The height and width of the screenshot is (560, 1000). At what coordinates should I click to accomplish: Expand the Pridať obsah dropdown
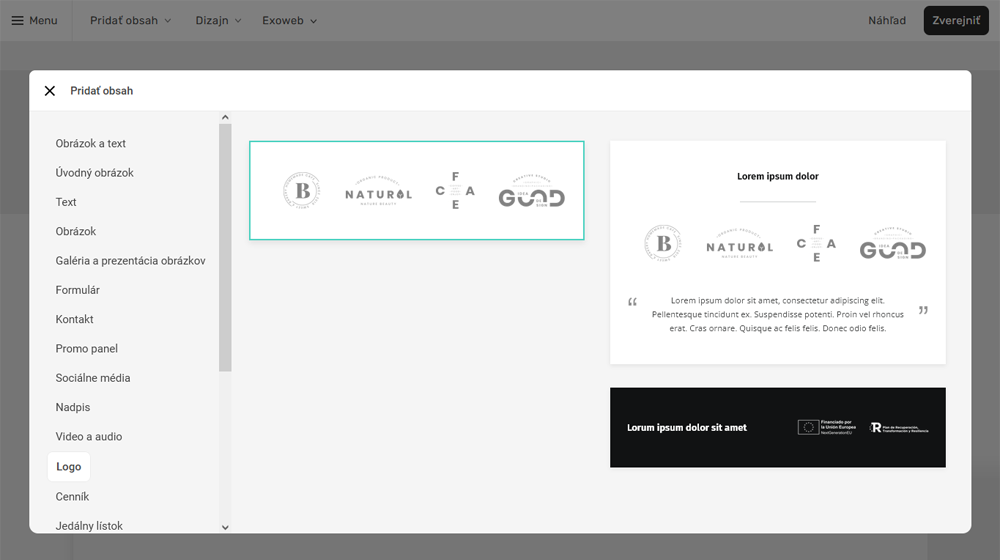tap(130, 20)
